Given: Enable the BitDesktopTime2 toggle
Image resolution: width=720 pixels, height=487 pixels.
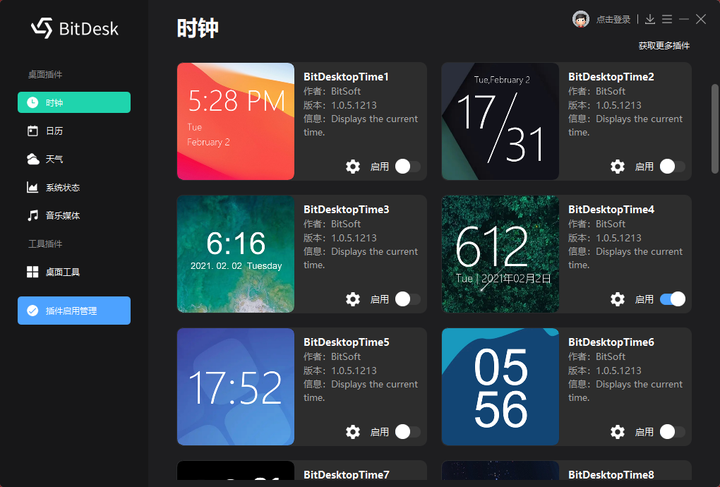Looking at the screenshot, I should click(672, 166).
